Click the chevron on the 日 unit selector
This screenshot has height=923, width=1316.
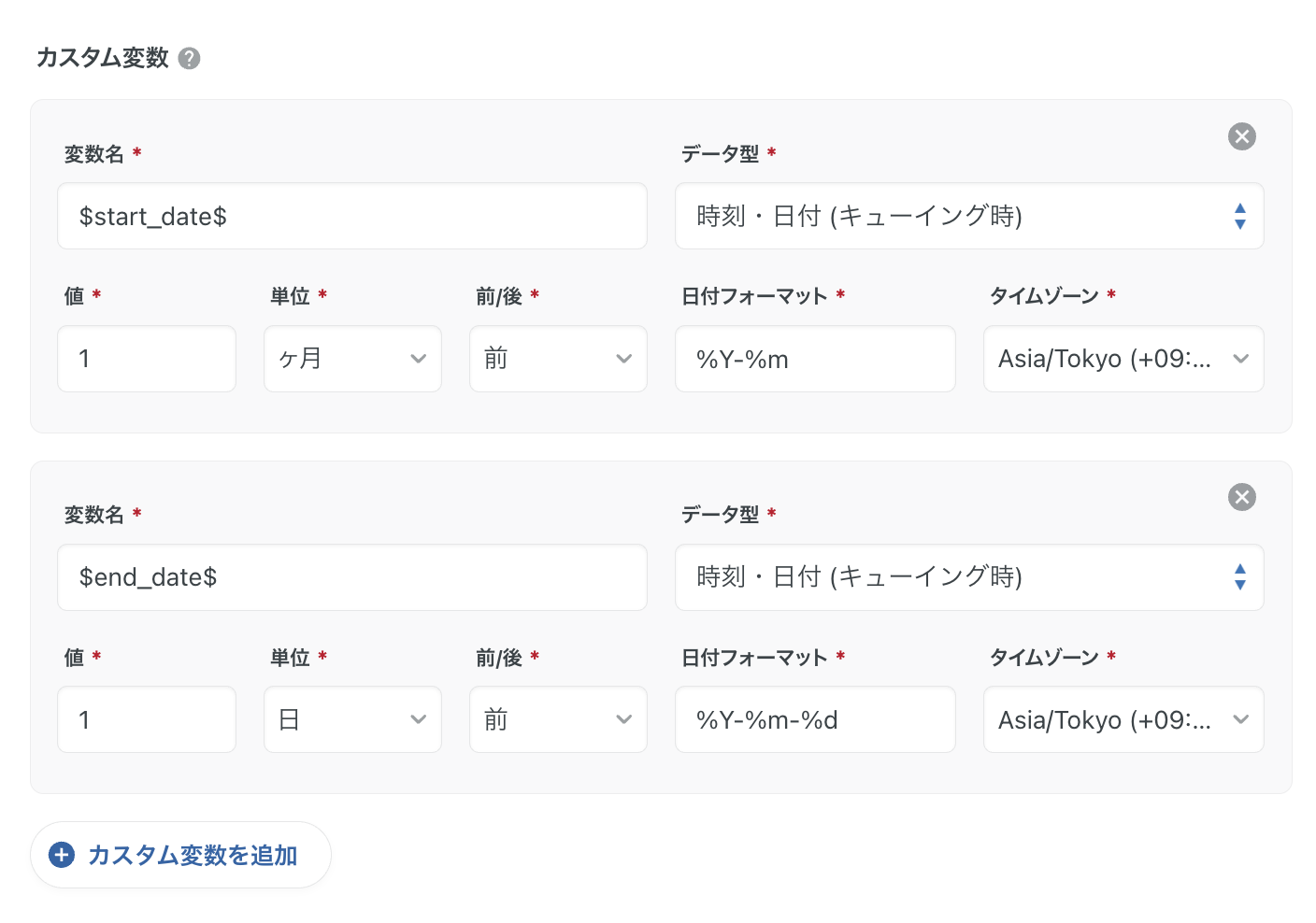click(x=418, y=719)
